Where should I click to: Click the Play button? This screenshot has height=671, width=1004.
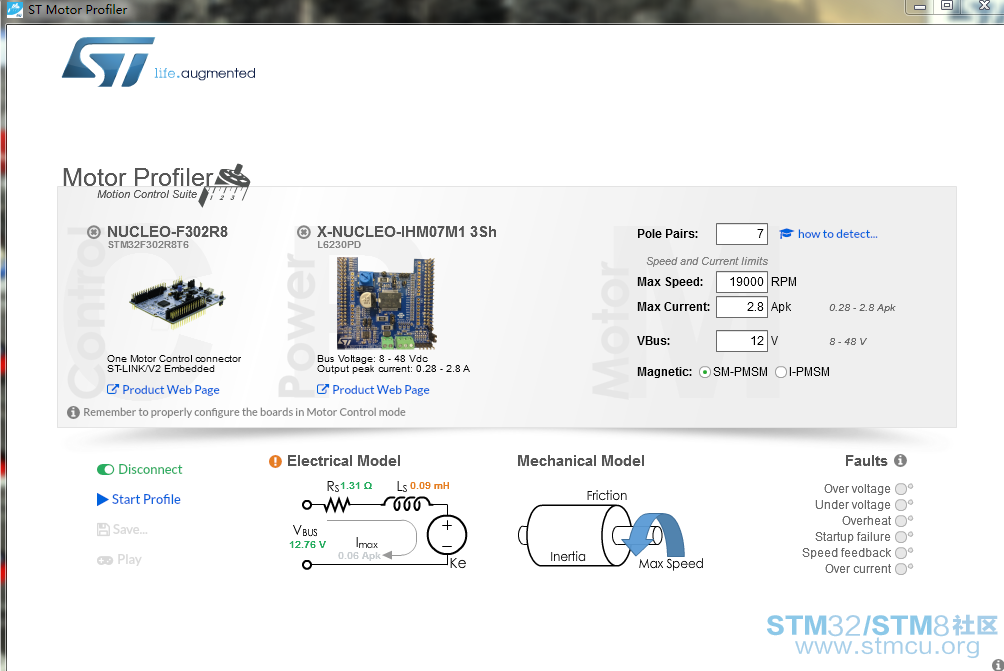click(x=119, y=560)
